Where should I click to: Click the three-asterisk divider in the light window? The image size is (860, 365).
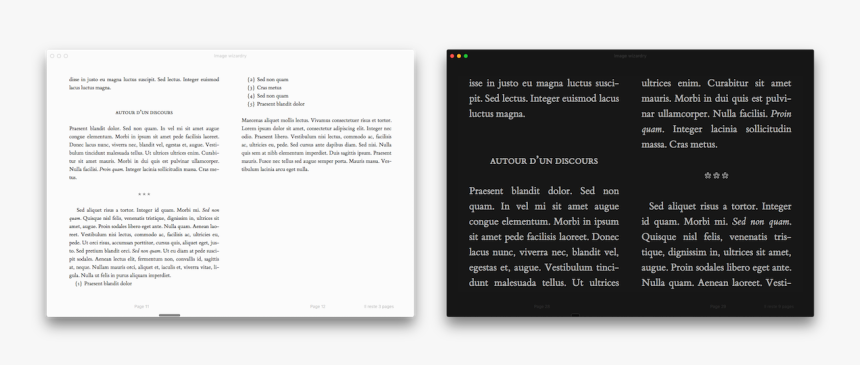[x=144, y=194]
